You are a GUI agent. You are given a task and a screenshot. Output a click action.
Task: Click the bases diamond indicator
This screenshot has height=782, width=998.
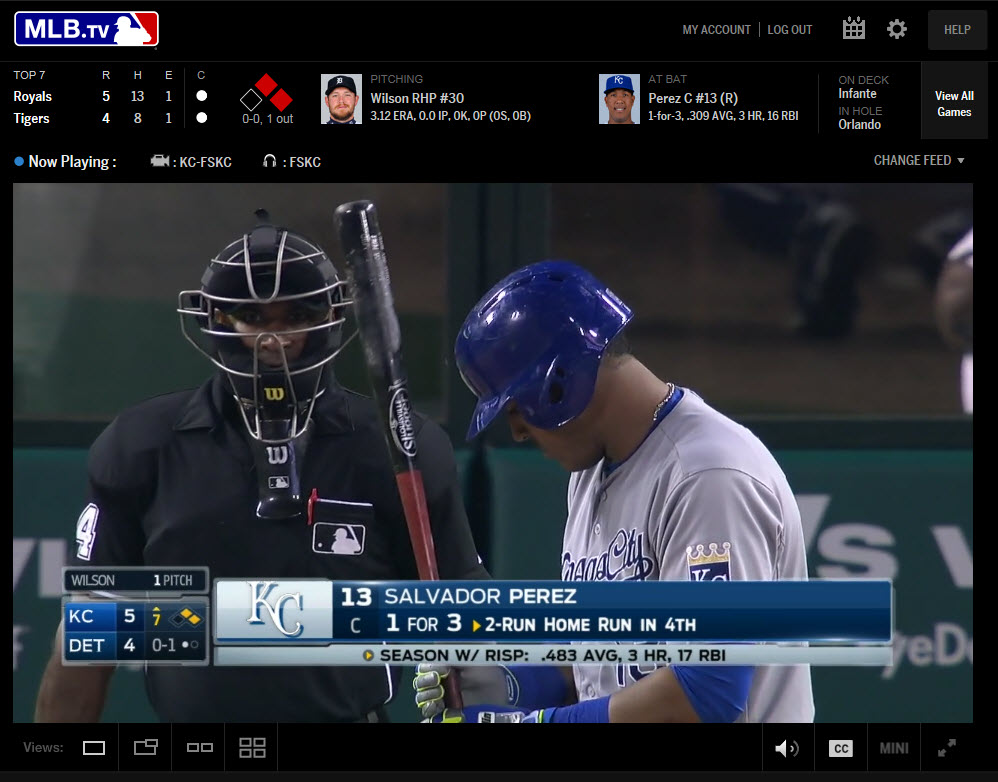coord(266,93)
